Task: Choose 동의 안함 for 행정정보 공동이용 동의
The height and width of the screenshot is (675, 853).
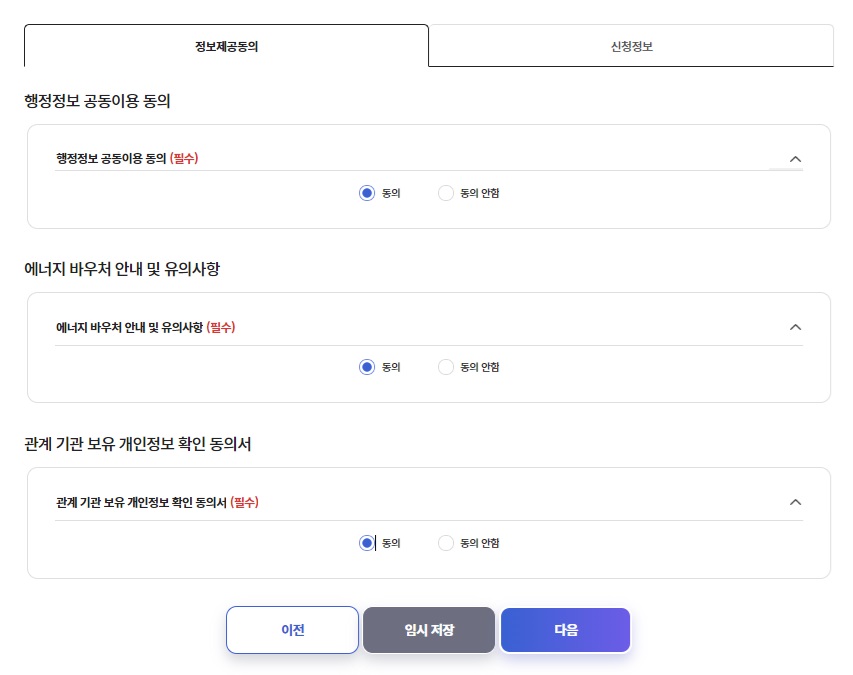Action: (446, 193)
